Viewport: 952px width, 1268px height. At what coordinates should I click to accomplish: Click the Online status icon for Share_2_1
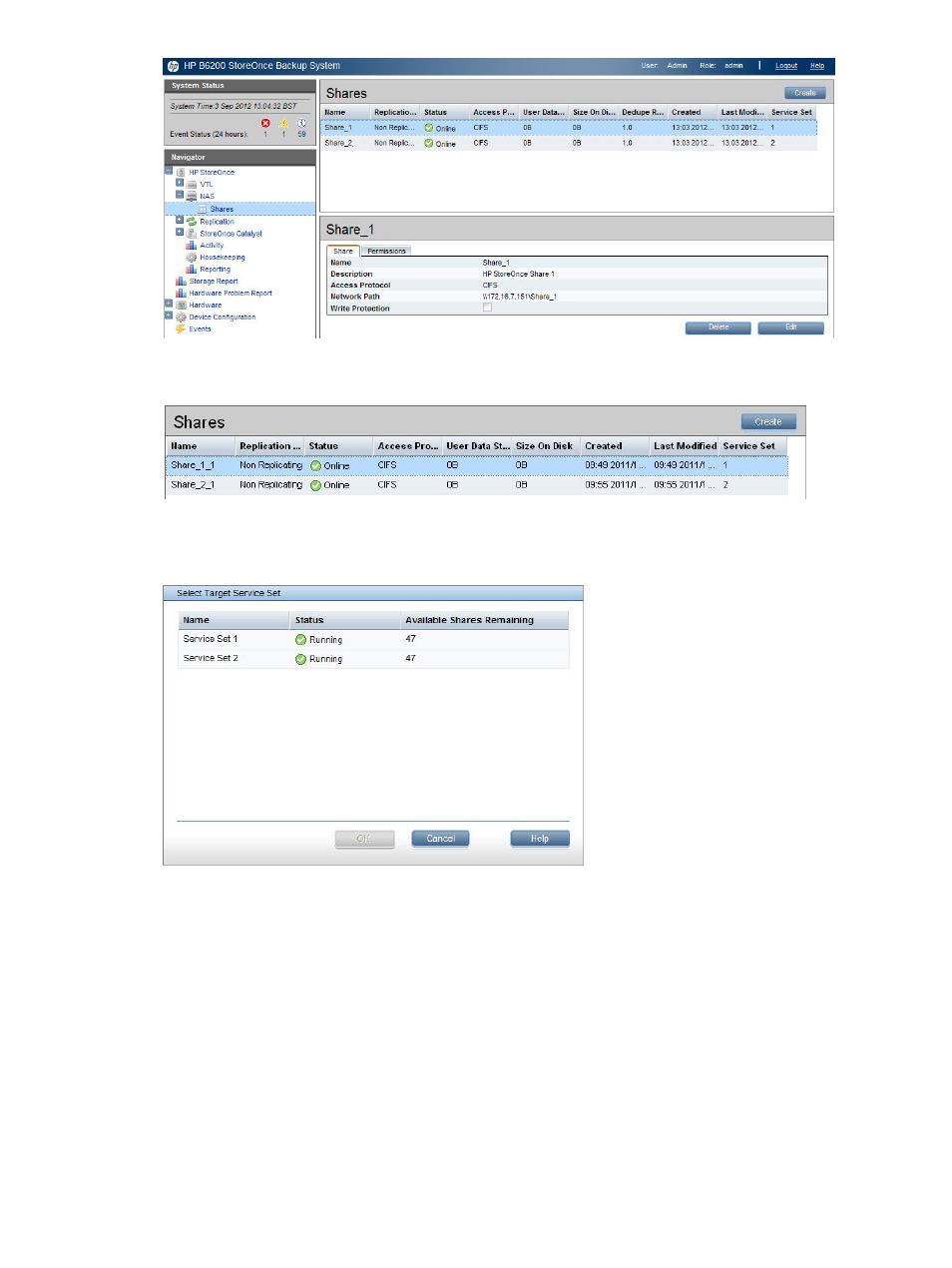coord(315,485)
